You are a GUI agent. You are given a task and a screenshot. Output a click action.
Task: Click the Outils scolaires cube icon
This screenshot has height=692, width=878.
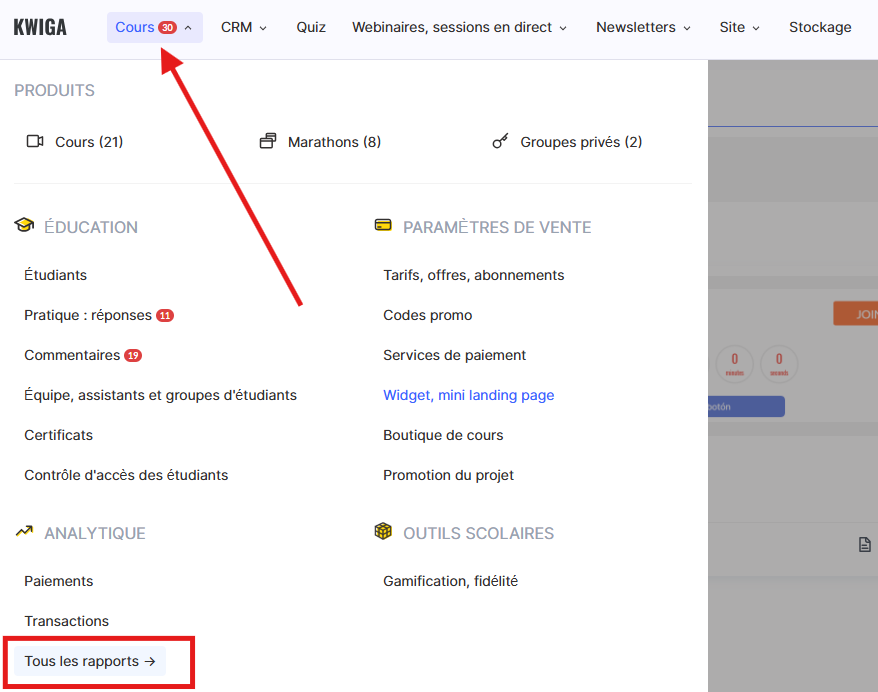coord(383,531)
